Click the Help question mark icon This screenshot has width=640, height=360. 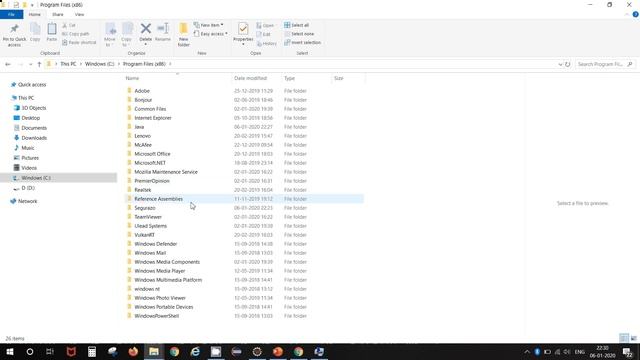(x=635, y=14)
